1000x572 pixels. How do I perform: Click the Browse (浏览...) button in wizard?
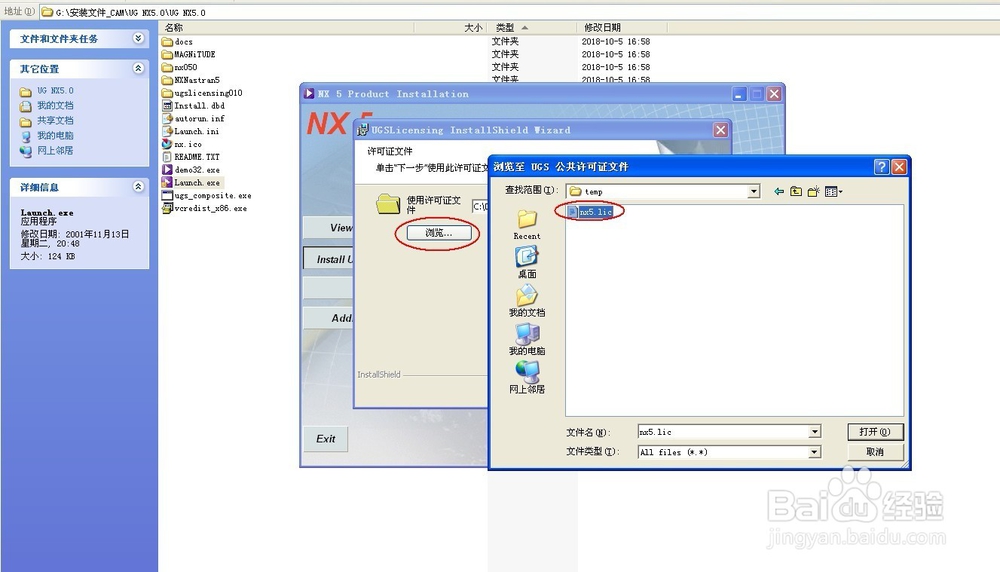[x=439, y=233]
